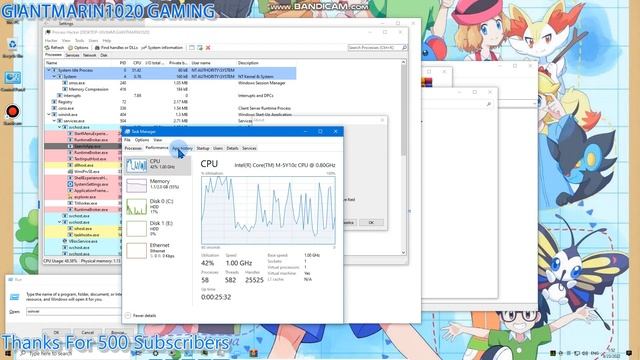Collapse the System process node
This screenshot has height=360, width=640.
click(54, 76)
